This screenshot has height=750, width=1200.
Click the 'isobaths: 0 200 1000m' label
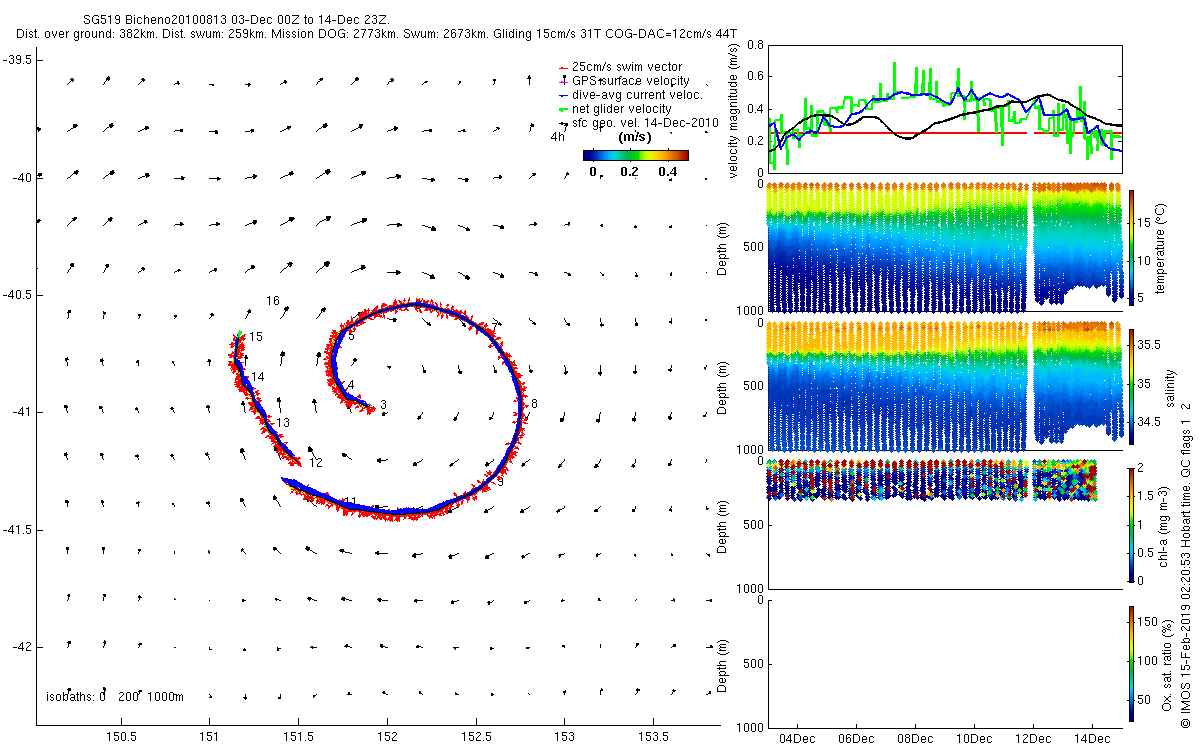[x=115, y=696]
